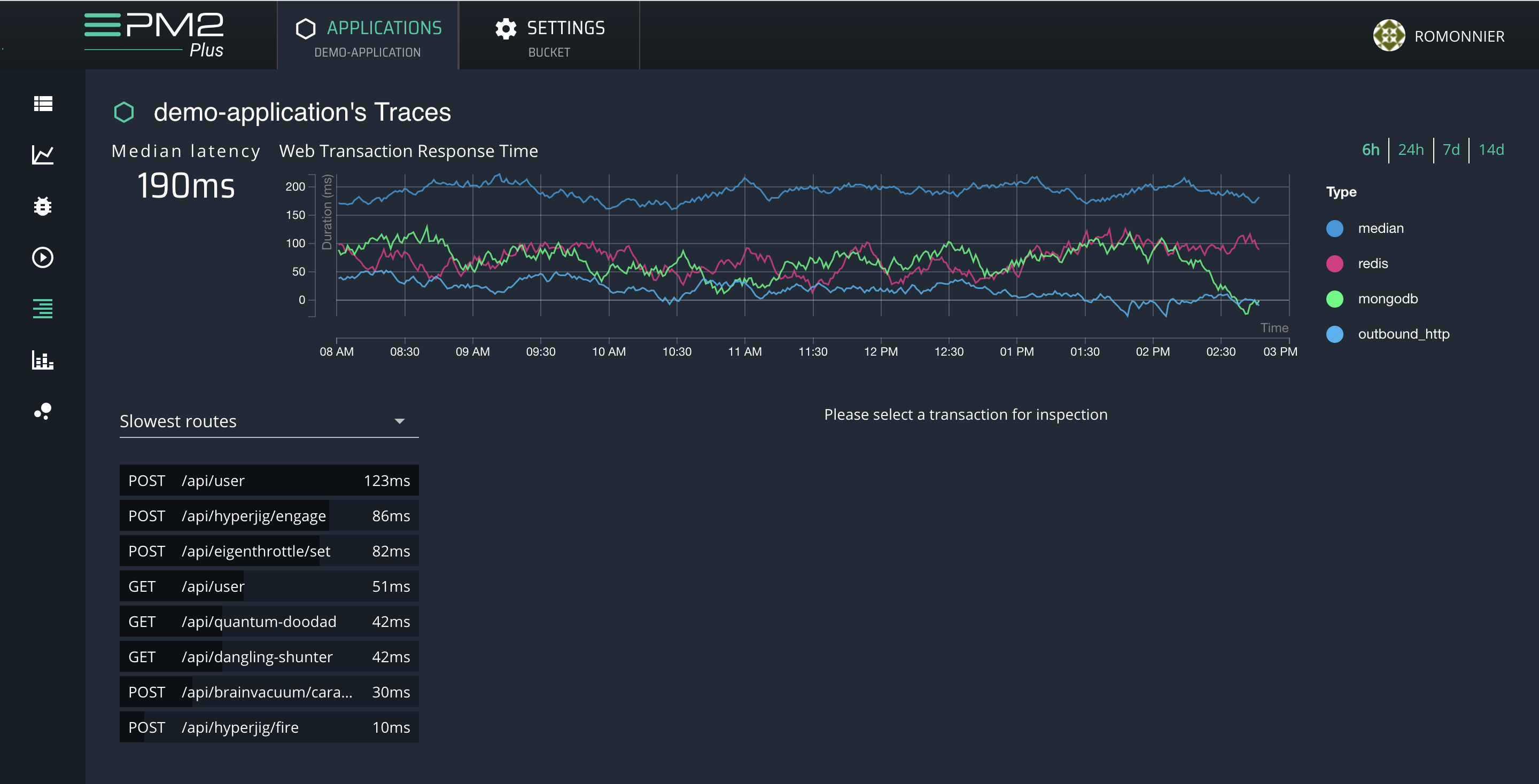Click the 10 AM time axis label

(609, 352)
